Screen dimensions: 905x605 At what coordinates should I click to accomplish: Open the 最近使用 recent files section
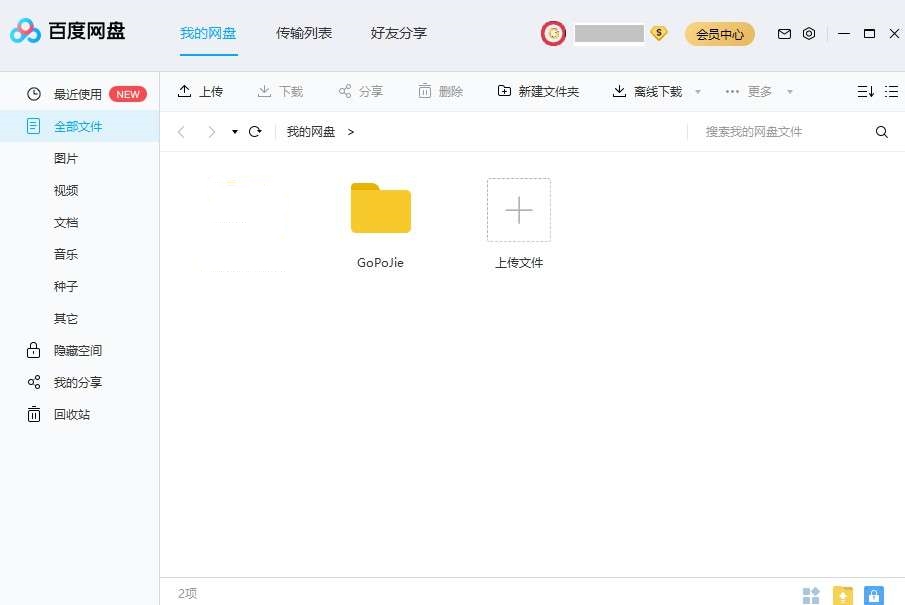[79, 94]
